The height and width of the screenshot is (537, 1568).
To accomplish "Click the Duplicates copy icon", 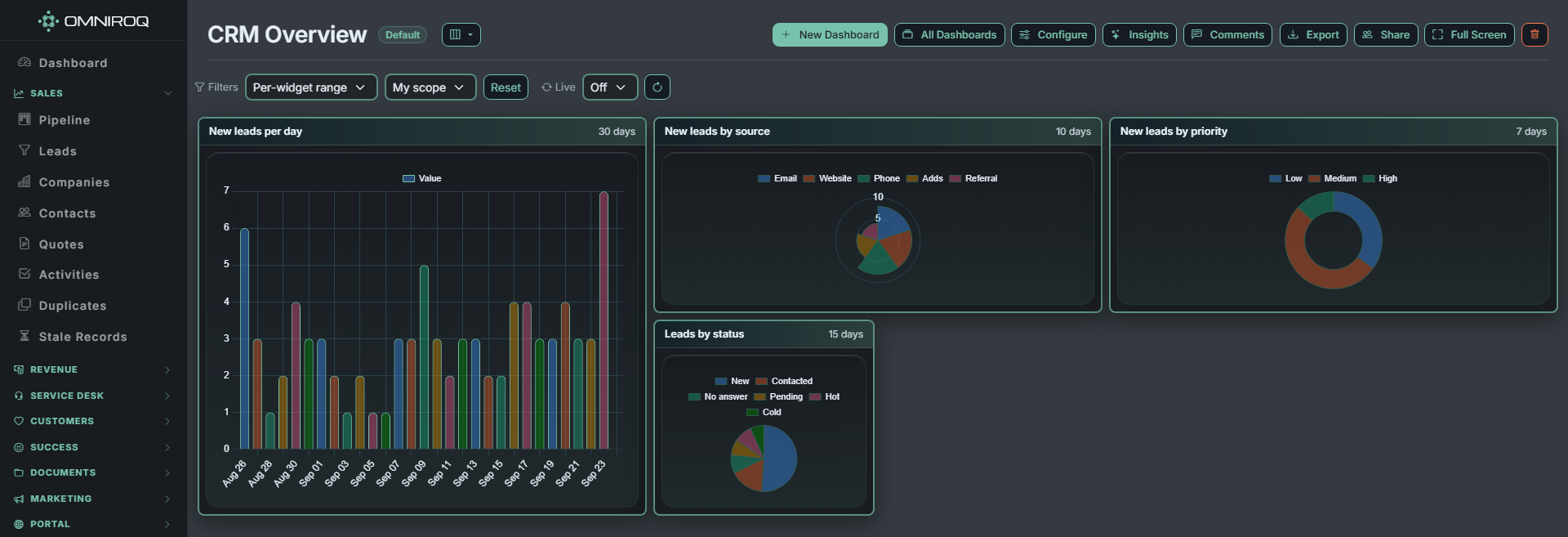I will point(24,305).
